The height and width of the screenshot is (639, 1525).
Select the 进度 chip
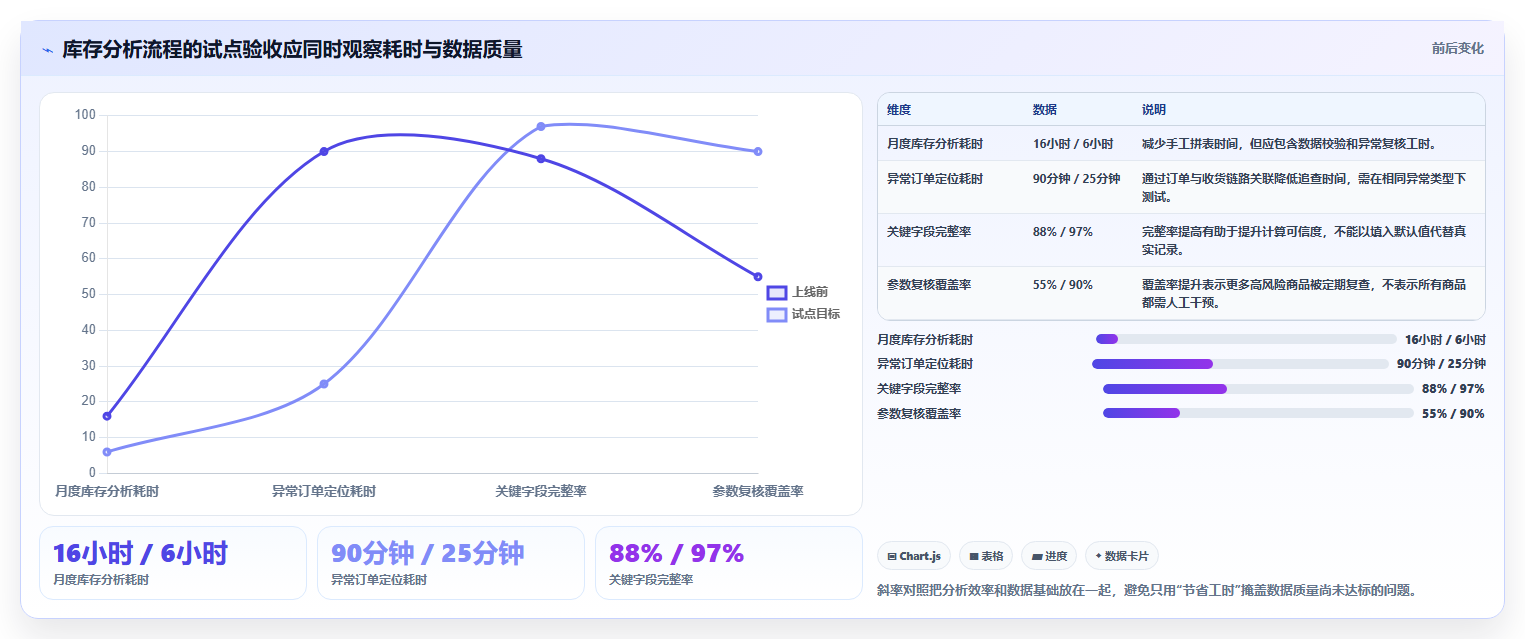tap(1049, 556)
